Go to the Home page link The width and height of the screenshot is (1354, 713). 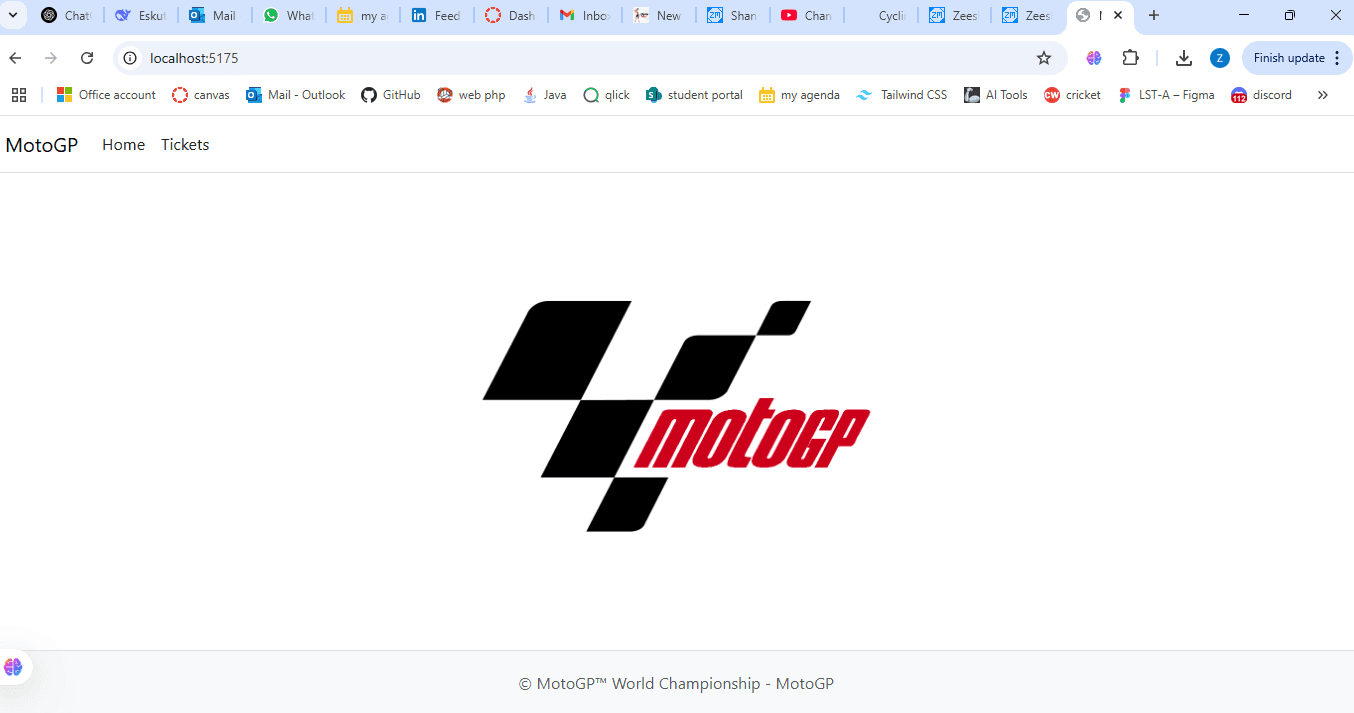click(124, 145)
